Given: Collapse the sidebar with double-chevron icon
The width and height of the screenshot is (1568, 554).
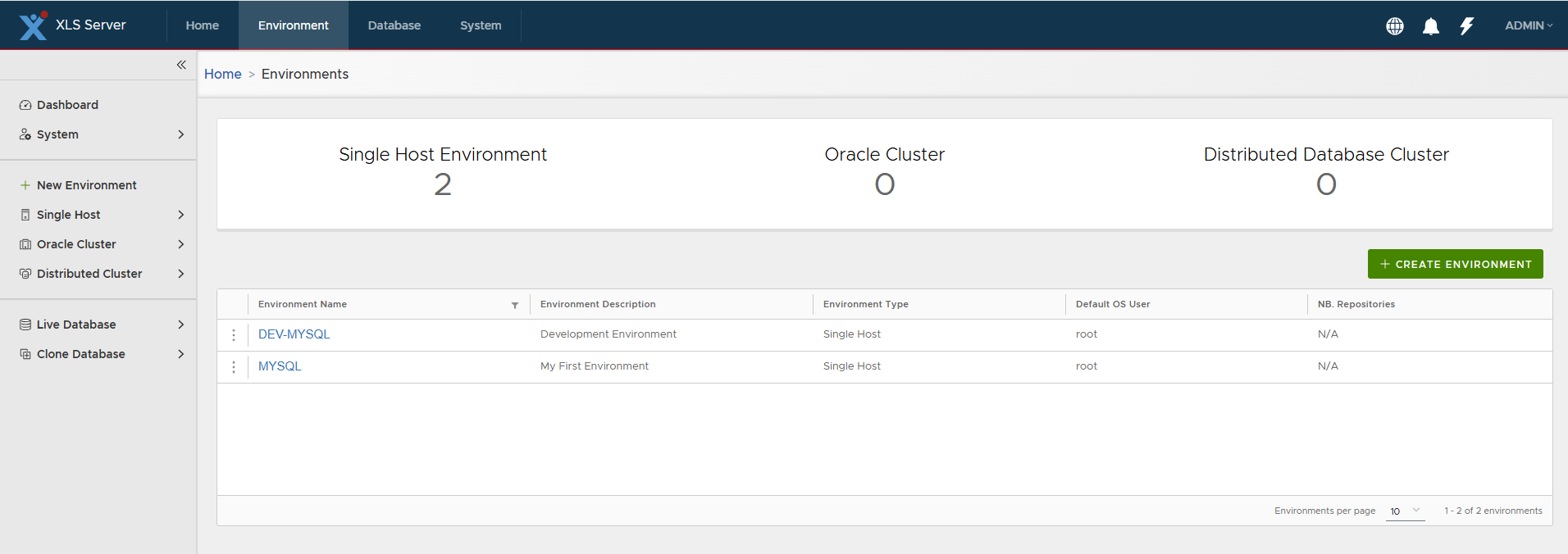Looking at the screenshot, I should (x=181, y=65).
